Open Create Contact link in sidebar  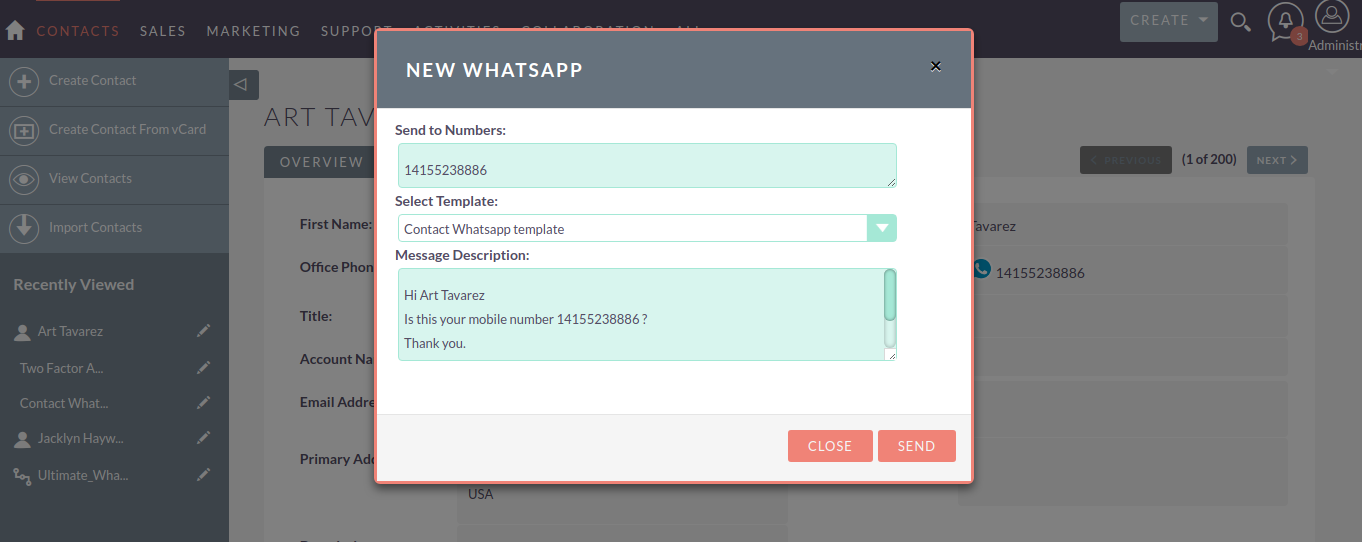click(x=93, y=80)
